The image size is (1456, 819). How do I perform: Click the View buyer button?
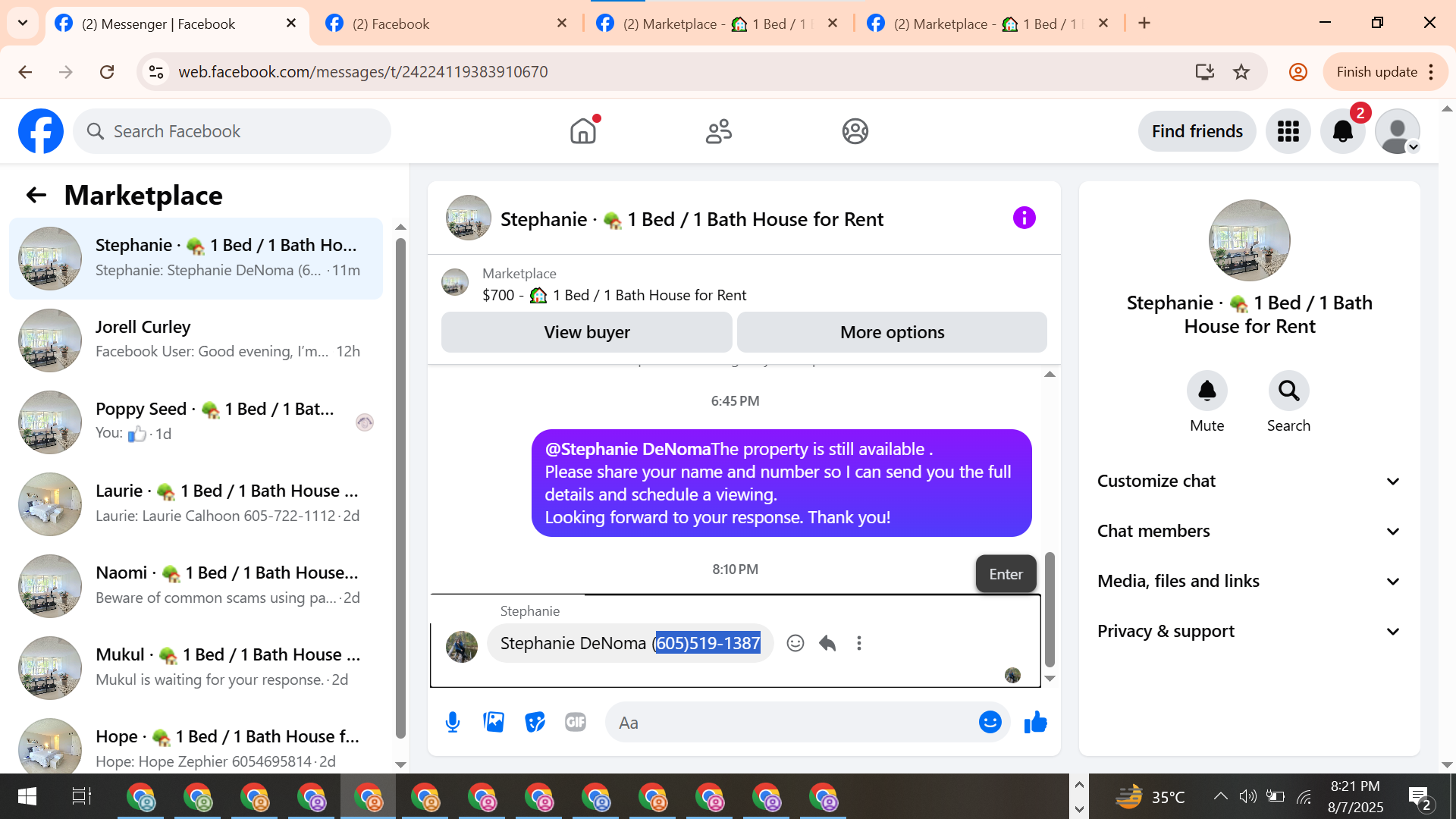pos(587,332)
